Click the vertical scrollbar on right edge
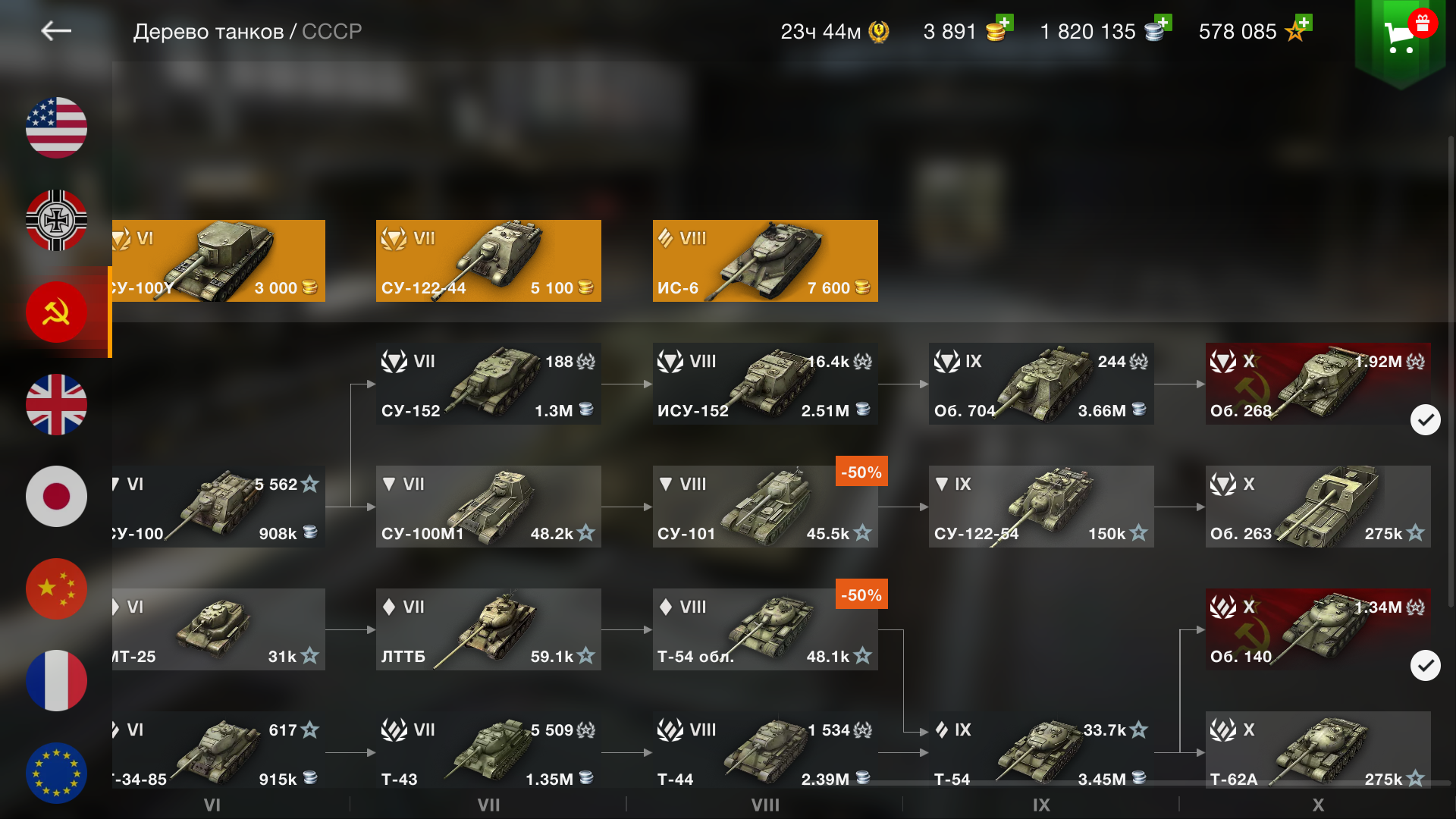 click(x=1451, y=372)
